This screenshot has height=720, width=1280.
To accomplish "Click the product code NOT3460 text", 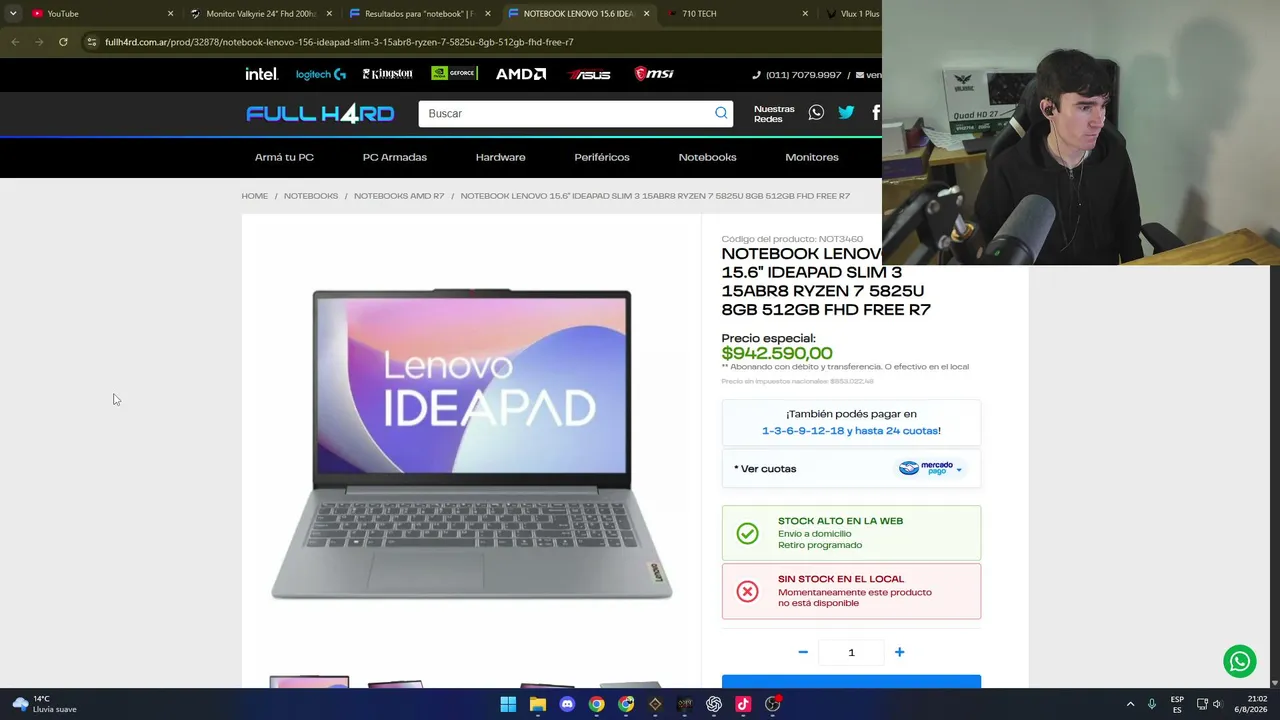I will click(792, 239).
